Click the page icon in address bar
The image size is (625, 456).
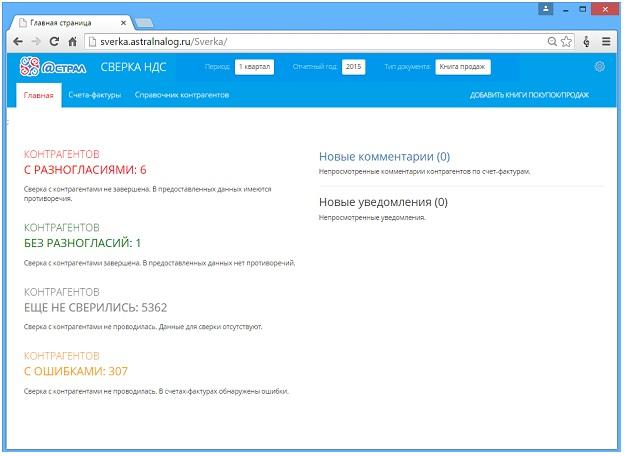(92, 41)
